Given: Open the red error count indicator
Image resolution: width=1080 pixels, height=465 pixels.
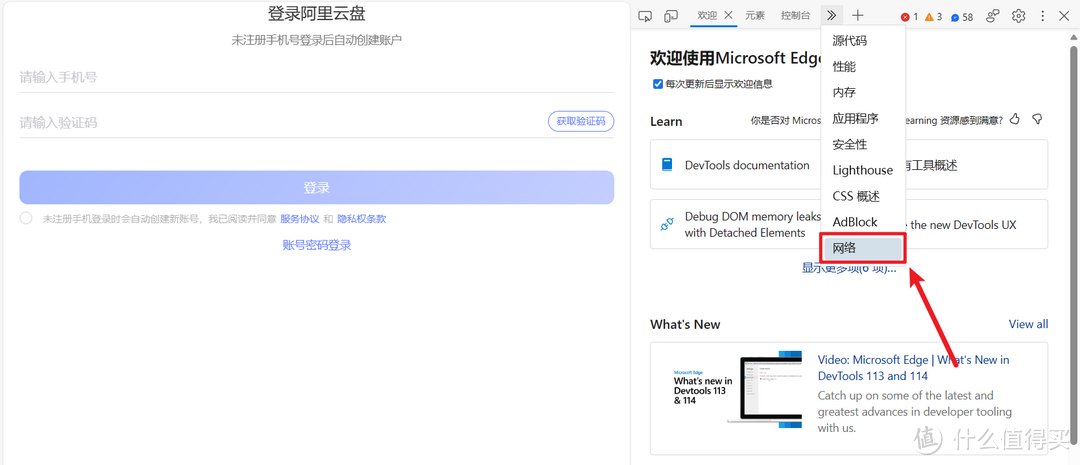Looking at the screenshot, I should pyautogui.click(x=909, y=17).
